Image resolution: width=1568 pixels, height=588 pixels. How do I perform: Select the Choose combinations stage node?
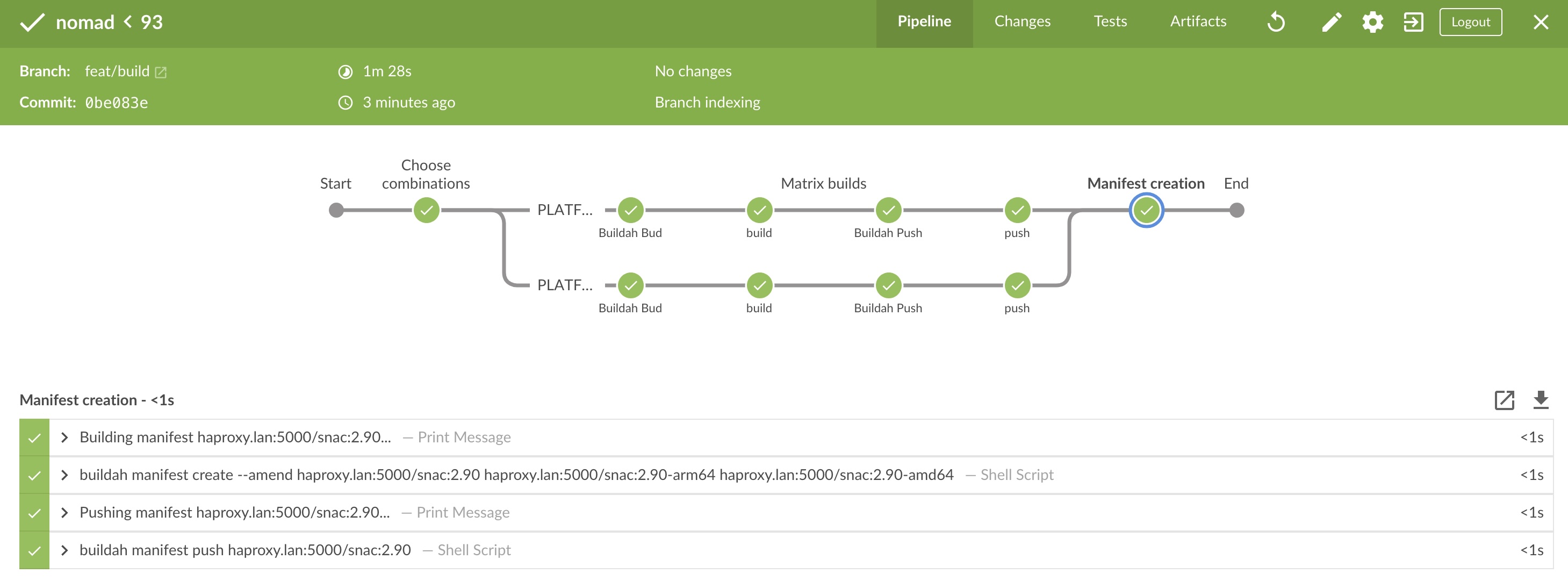click(426, 211)
